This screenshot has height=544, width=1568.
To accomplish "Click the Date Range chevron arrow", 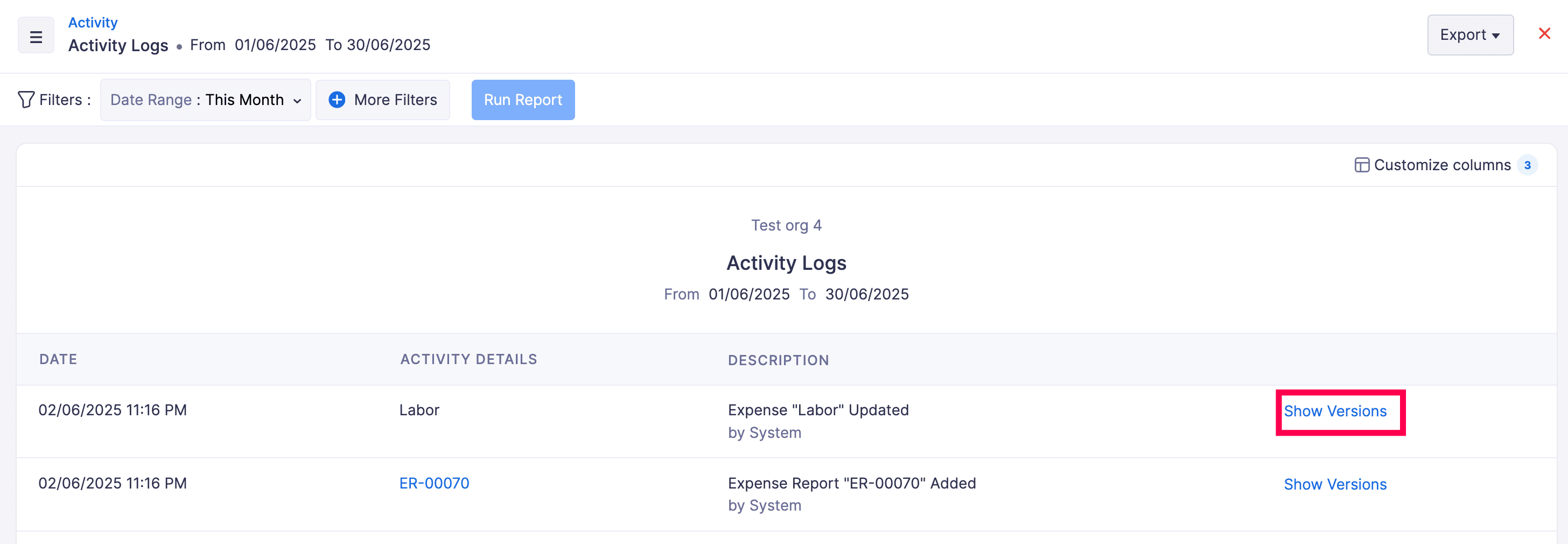I will pyautogui.click(x=297, y=101).
